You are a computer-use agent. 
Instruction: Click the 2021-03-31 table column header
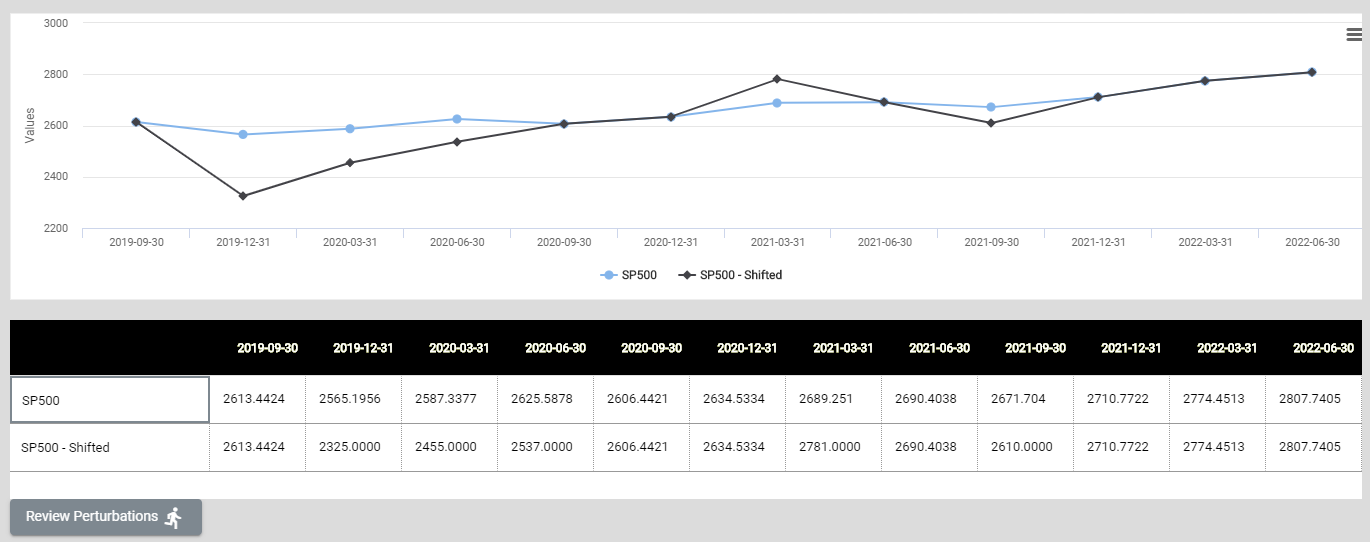pyautogui.click(x=843, y=348)
